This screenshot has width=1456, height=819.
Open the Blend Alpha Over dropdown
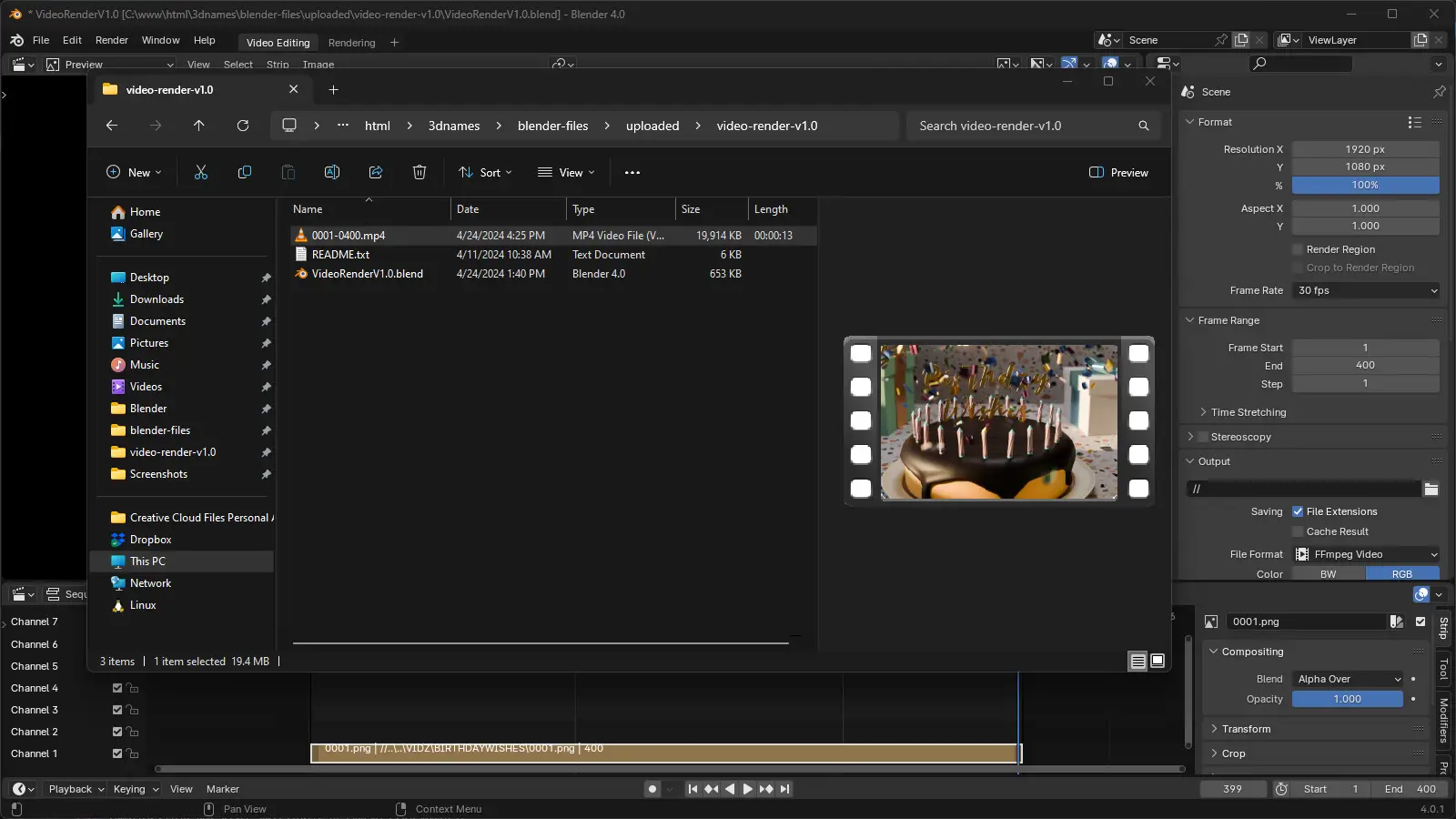click(x=1348, y=679)
